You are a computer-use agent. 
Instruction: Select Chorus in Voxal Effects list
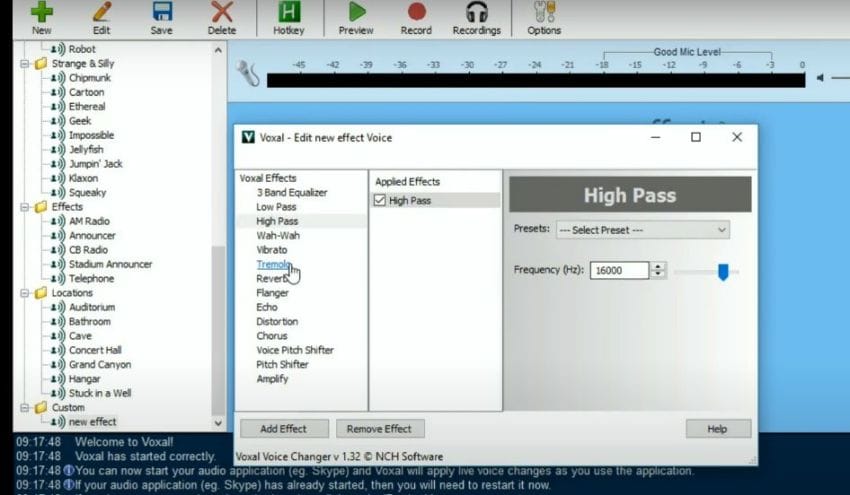272,336
